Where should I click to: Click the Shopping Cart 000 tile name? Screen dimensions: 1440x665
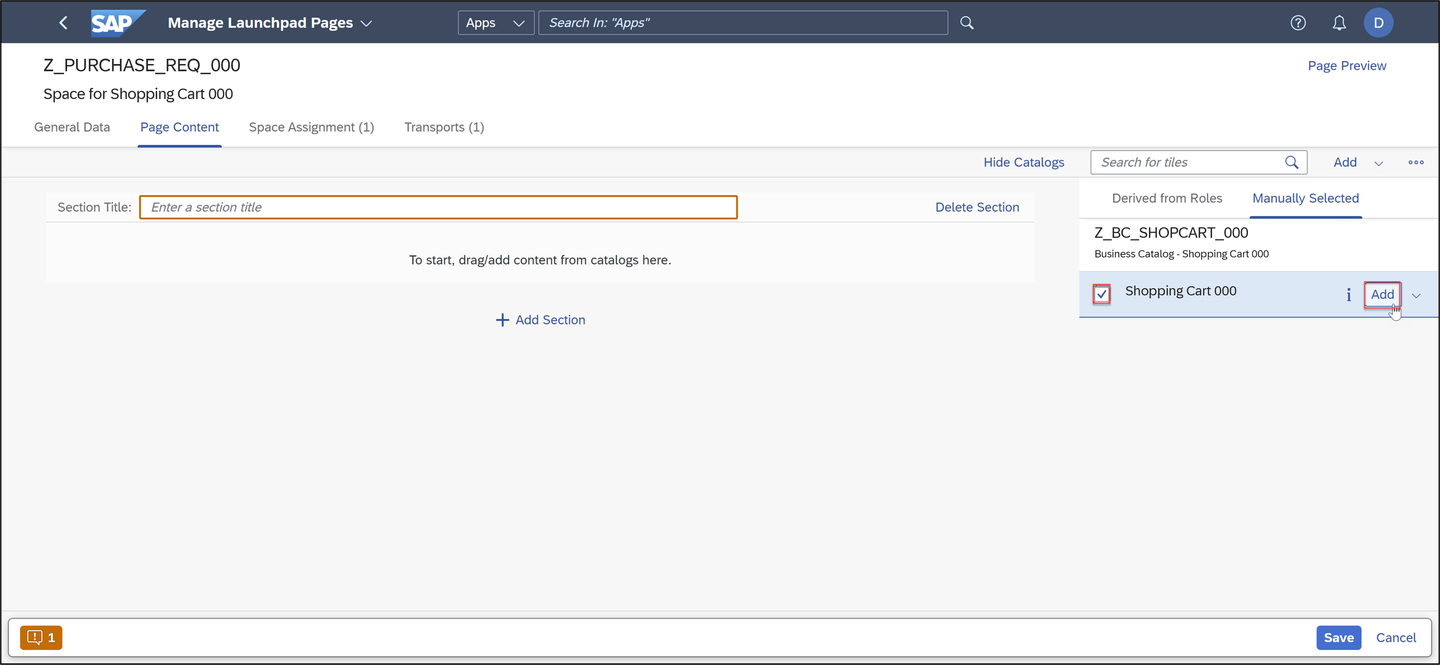(1181, 291)
